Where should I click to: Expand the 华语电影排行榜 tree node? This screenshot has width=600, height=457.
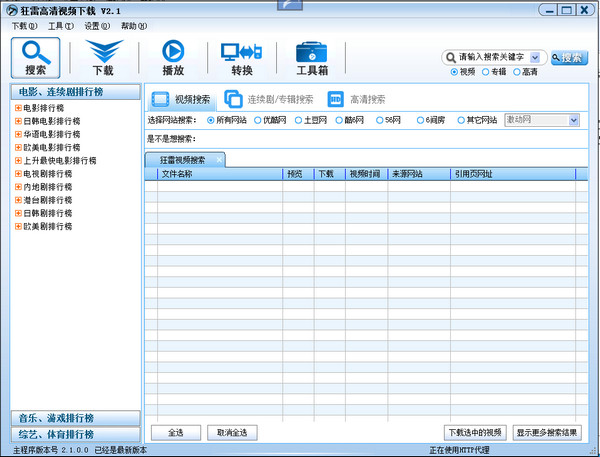pyautogui.click(x=18, y=134)
